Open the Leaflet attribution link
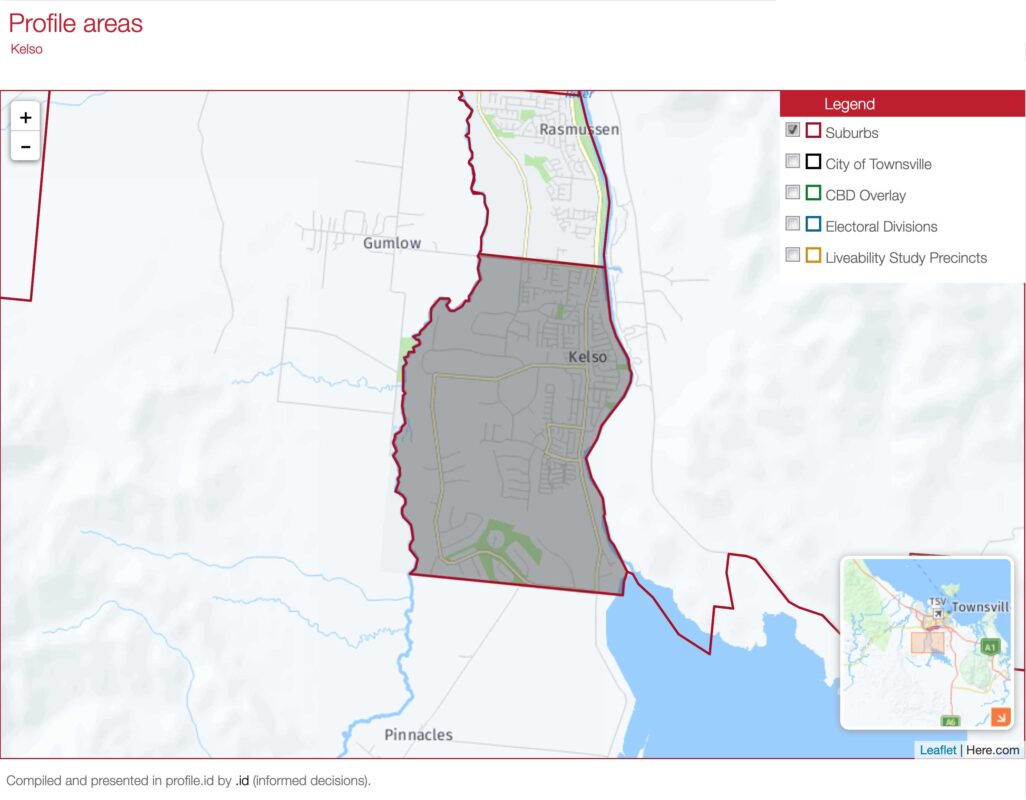The height and width of the screenshot is (800, 1026). click(x=937, y=750)
